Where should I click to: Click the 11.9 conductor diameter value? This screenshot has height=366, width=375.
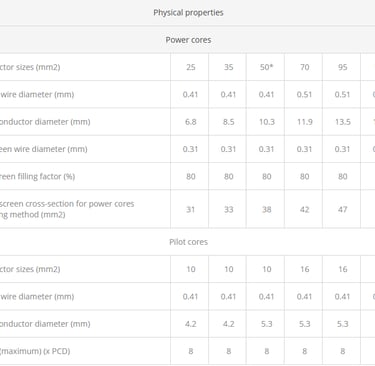tap(304, 122)
